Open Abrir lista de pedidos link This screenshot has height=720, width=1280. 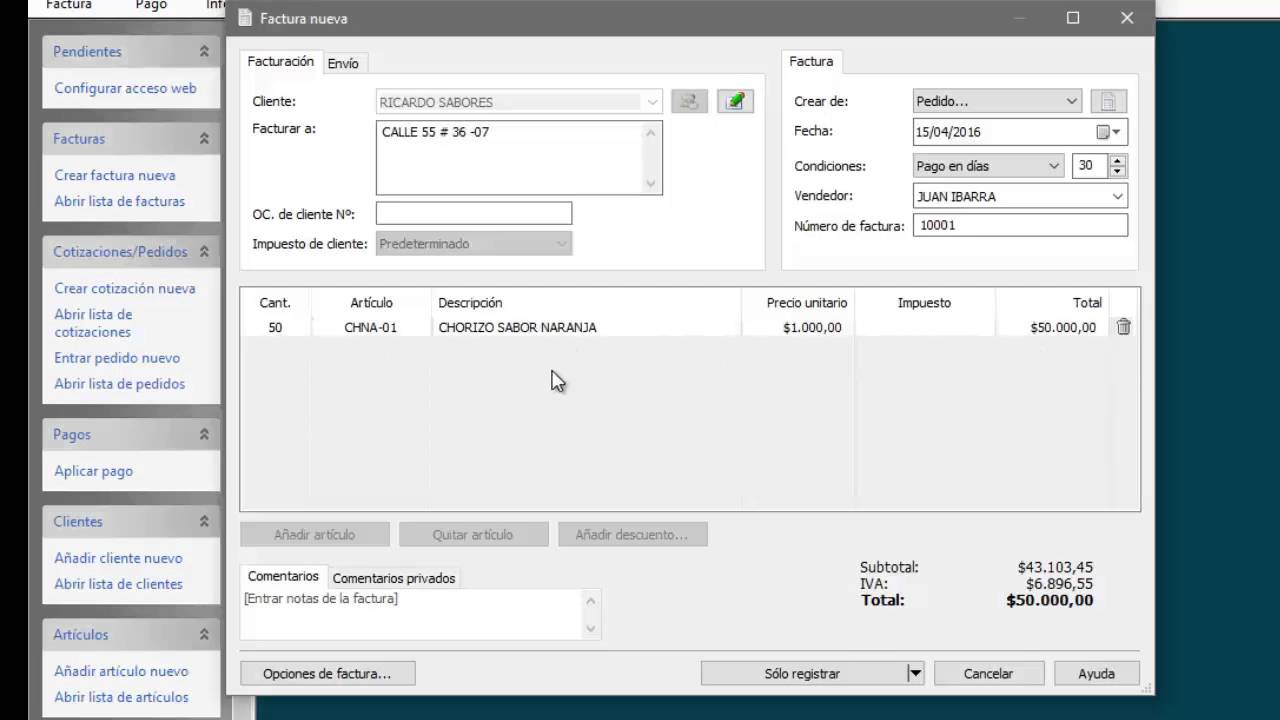pos(120,384)
